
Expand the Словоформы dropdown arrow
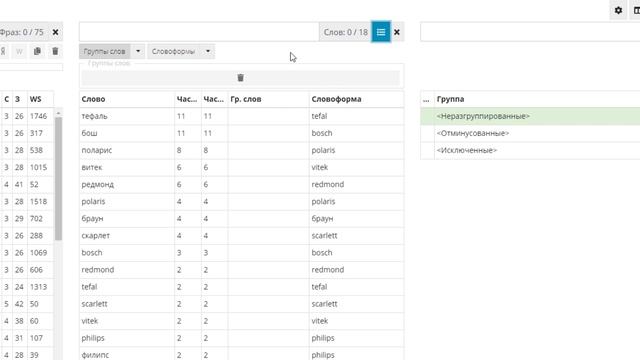208,51
